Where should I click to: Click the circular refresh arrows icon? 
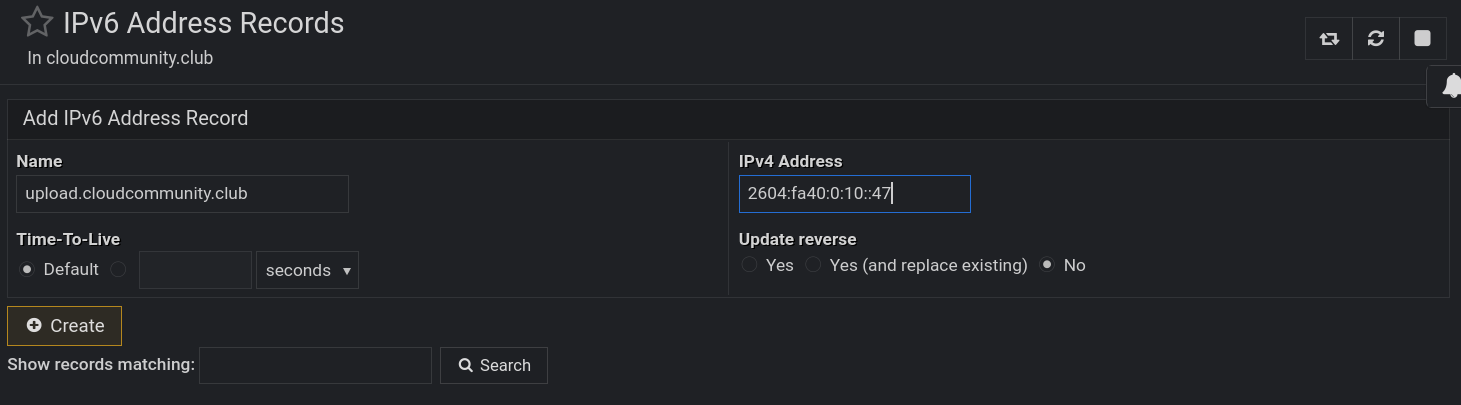1376,39
